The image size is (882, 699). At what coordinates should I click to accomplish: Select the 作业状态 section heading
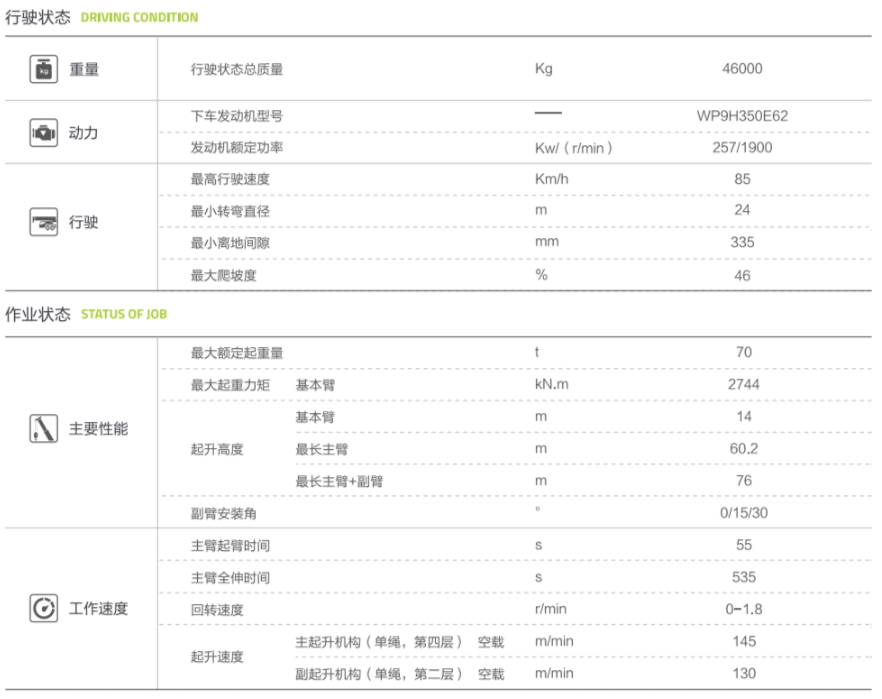coord(38,314)
